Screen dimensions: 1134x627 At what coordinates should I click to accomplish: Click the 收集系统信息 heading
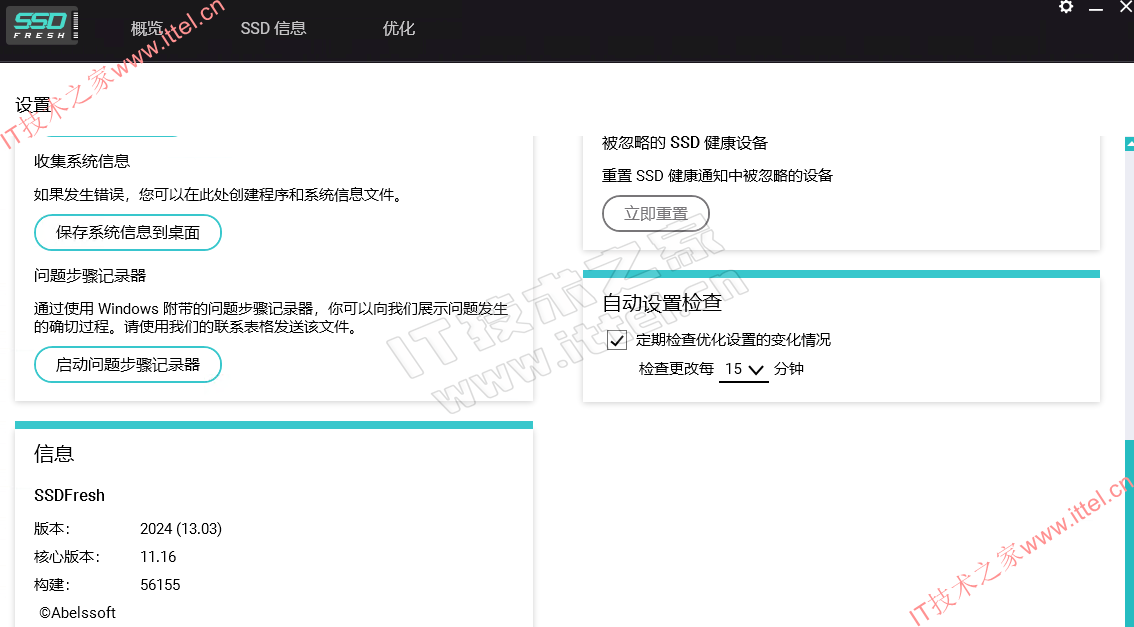(x=82, y=161)
